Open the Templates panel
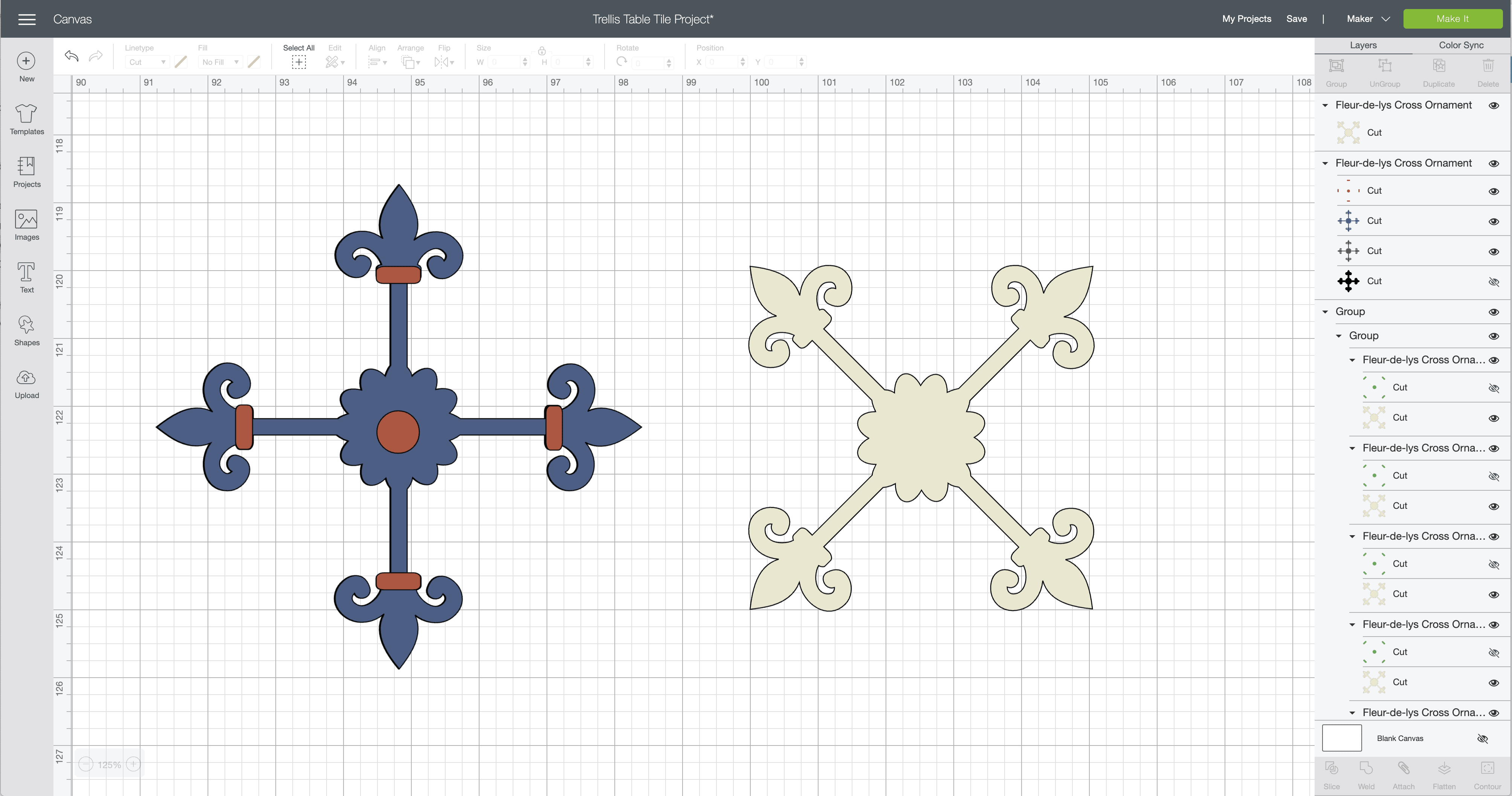1512x796 pixels. point(26,119)
